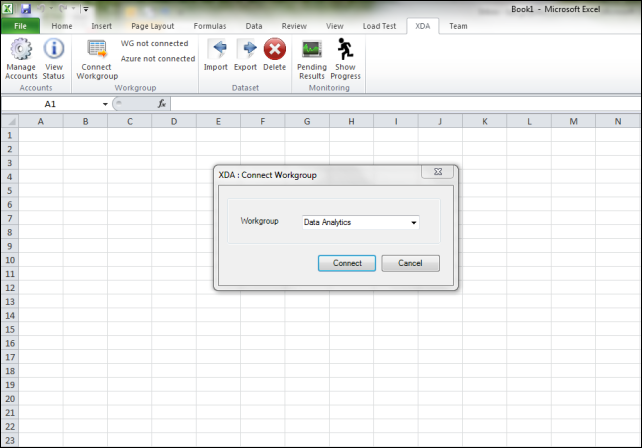Switch to the Team tab

(x=458, y=26)
